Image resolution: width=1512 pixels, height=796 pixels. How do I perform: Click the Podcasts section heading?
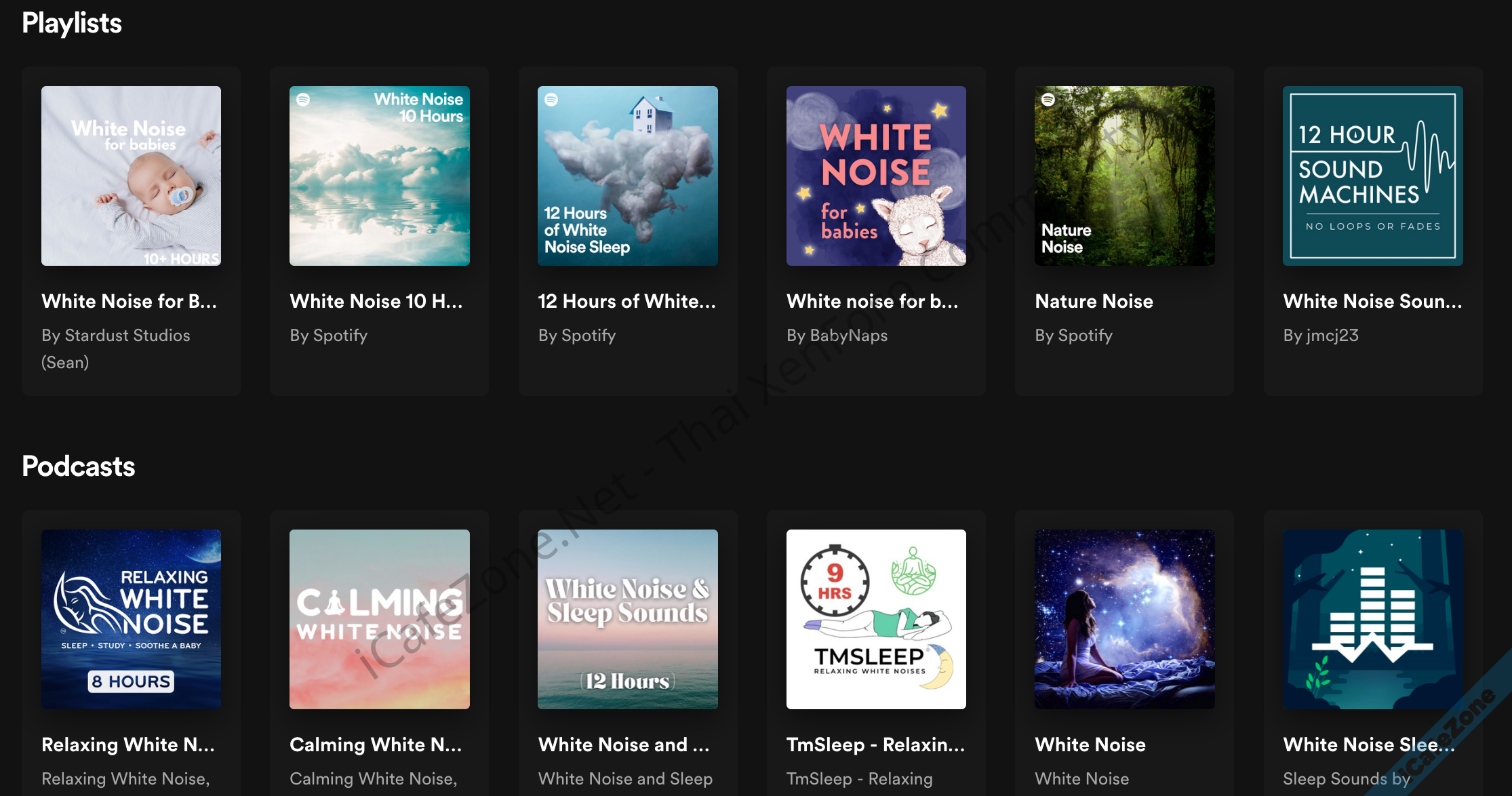[79, 466]
